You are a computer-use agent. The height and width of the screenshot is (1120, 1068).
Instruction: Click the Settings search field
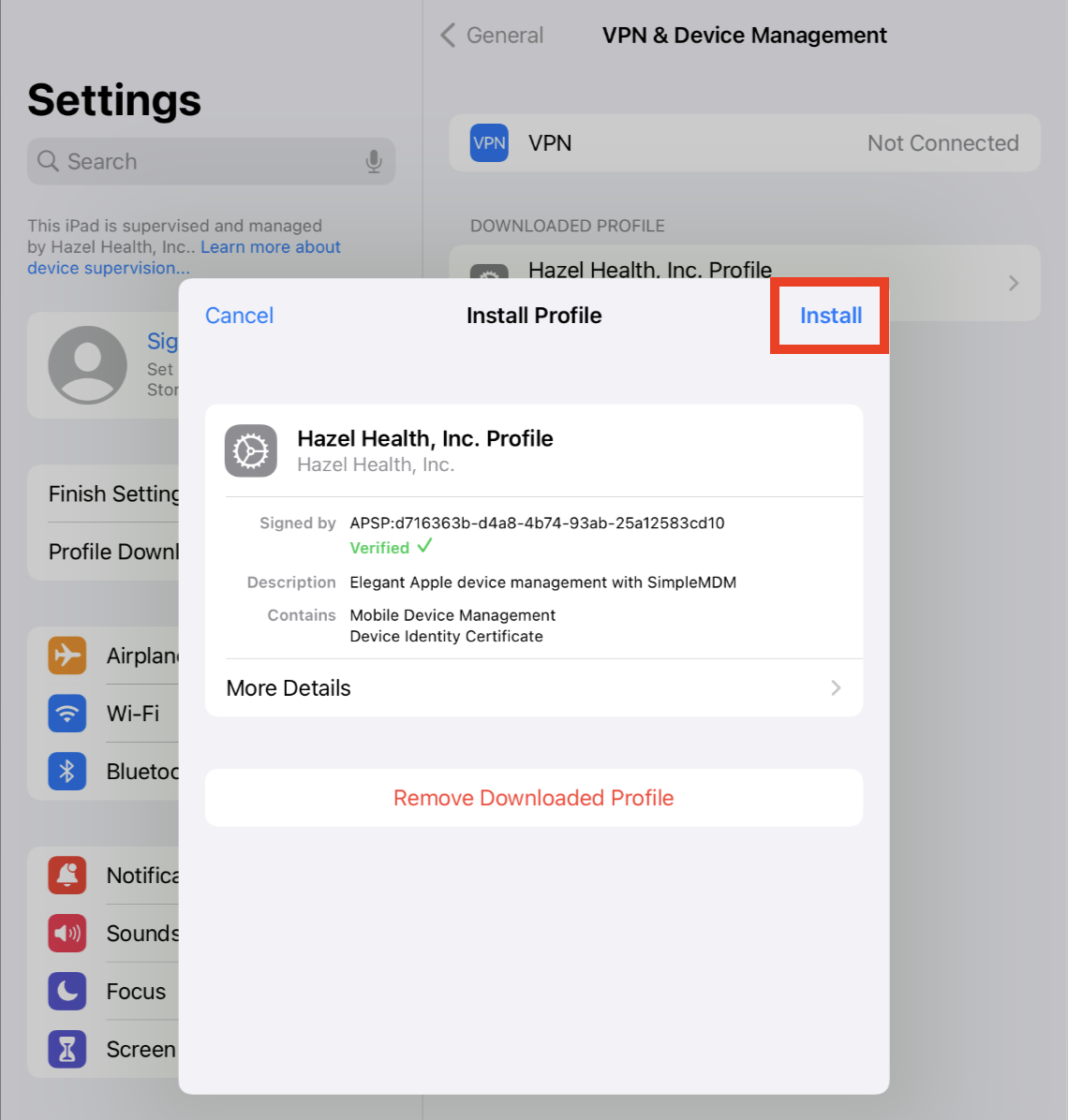click(x=212, y=161)
